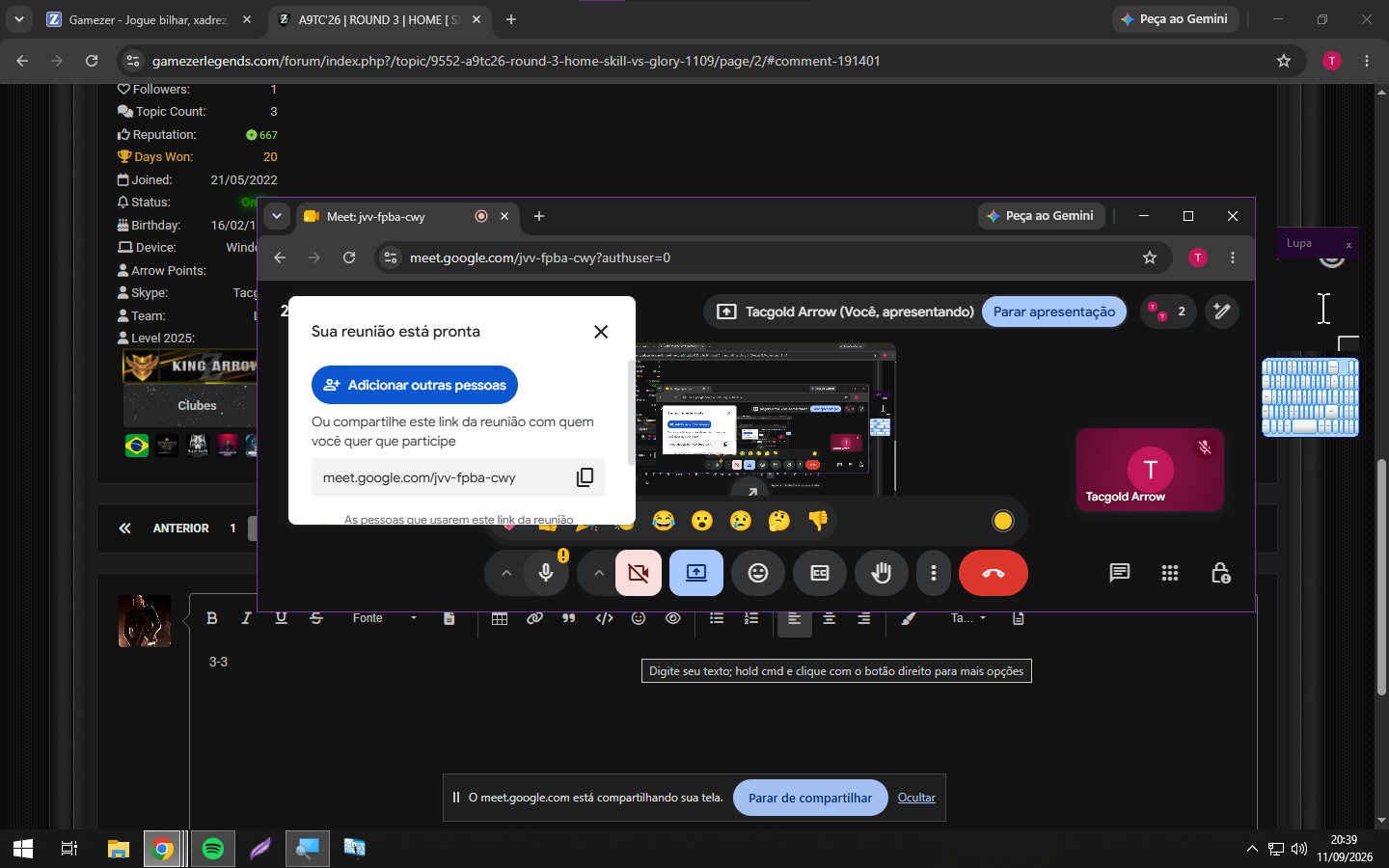Insert a link in the forum editor
Image resolution: width=1389 pixels, height=868 pixels.
pyautogui.click(x=534, y=618)
